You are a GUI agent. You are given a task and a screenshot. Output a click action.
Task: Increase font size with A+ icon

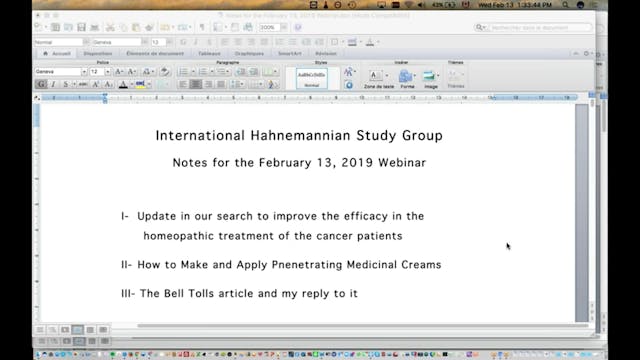point(119,72)
